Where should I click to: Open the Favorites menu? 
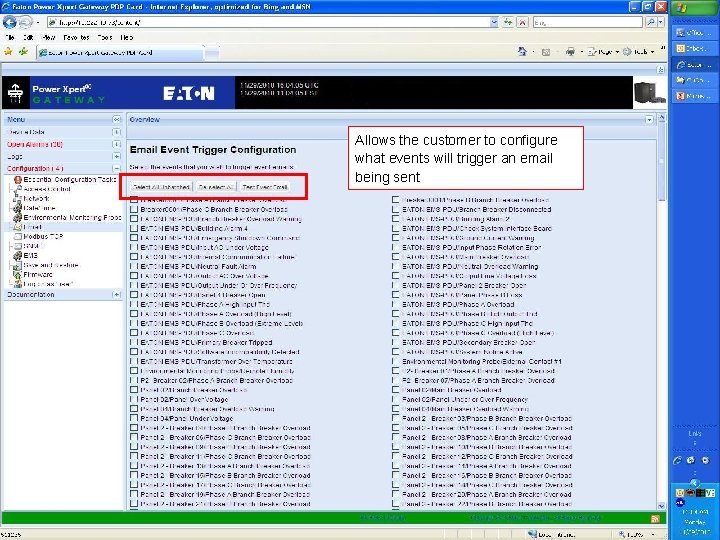pyautogui.click(x=76, y=38)
